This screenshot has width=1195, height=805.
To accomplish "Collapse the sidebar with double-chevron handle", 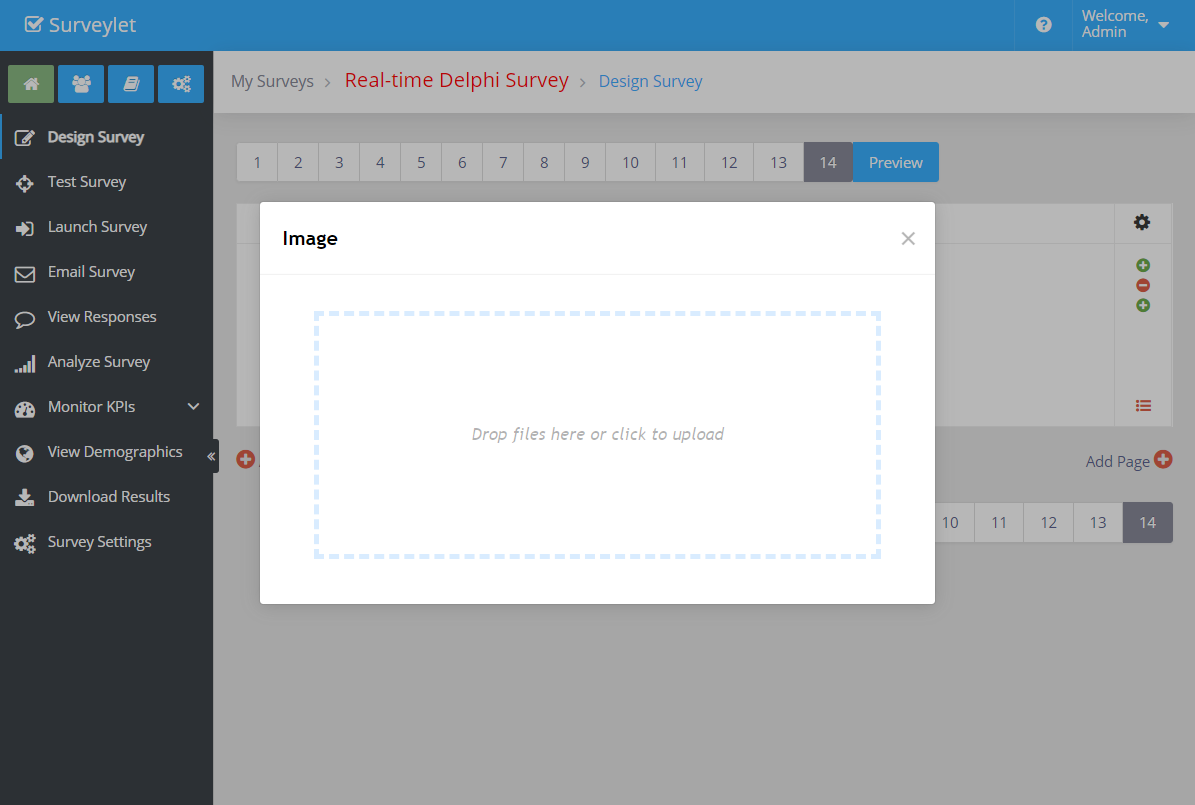I will pos(211,456).
